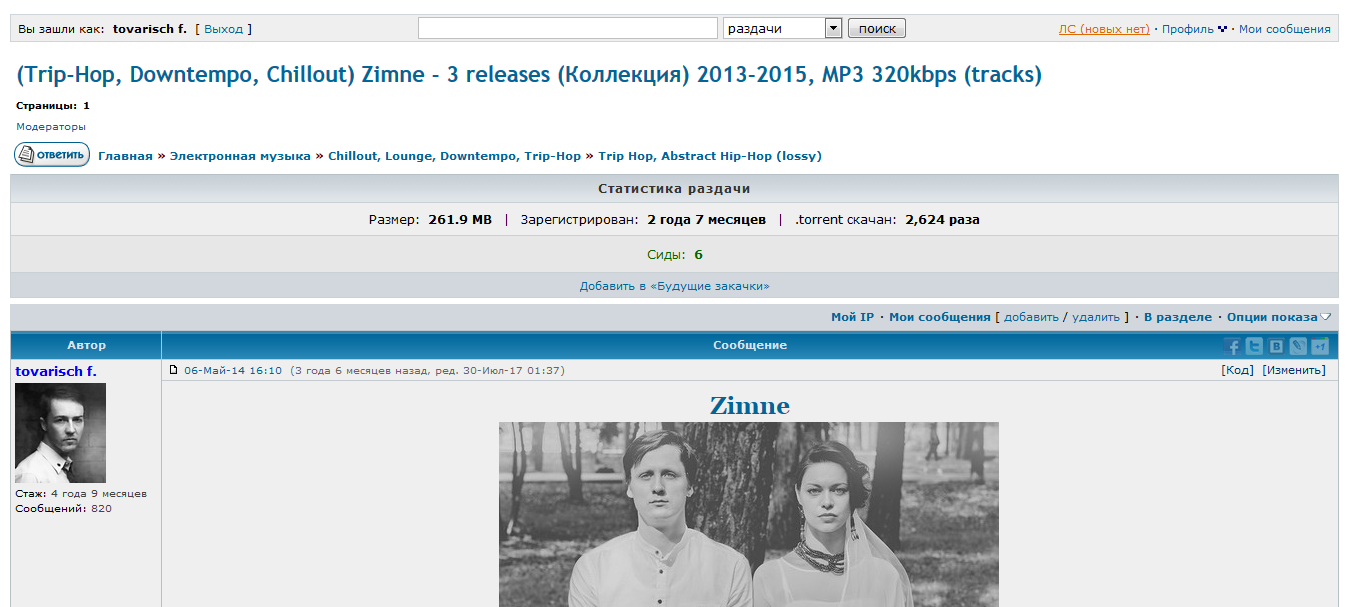Focus the search text field
This screenshot has width=1349, height=607.
click(568, 28)
